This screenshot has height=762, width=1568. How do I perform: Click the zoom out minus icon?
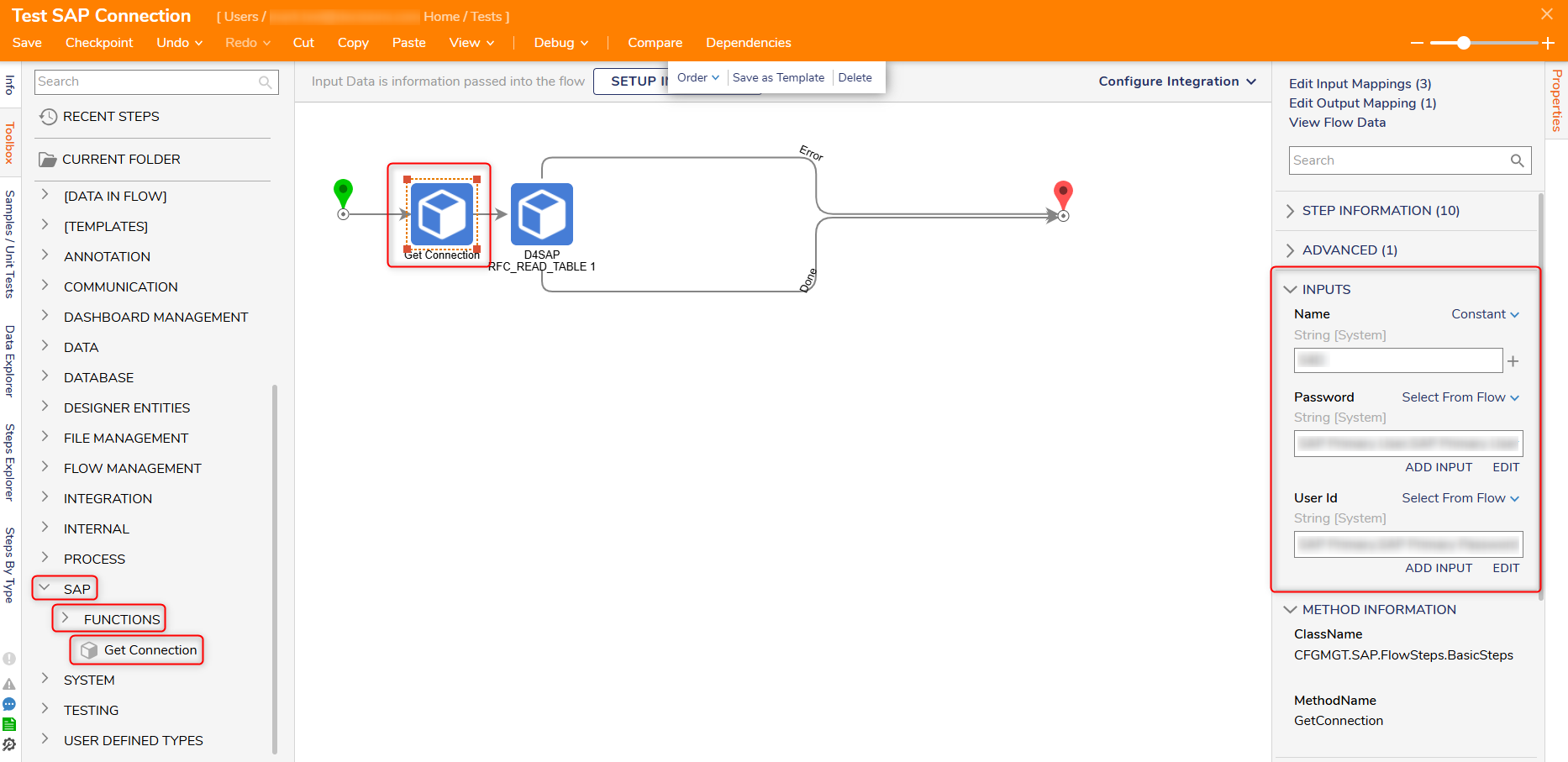click(x=1417, y=43)
